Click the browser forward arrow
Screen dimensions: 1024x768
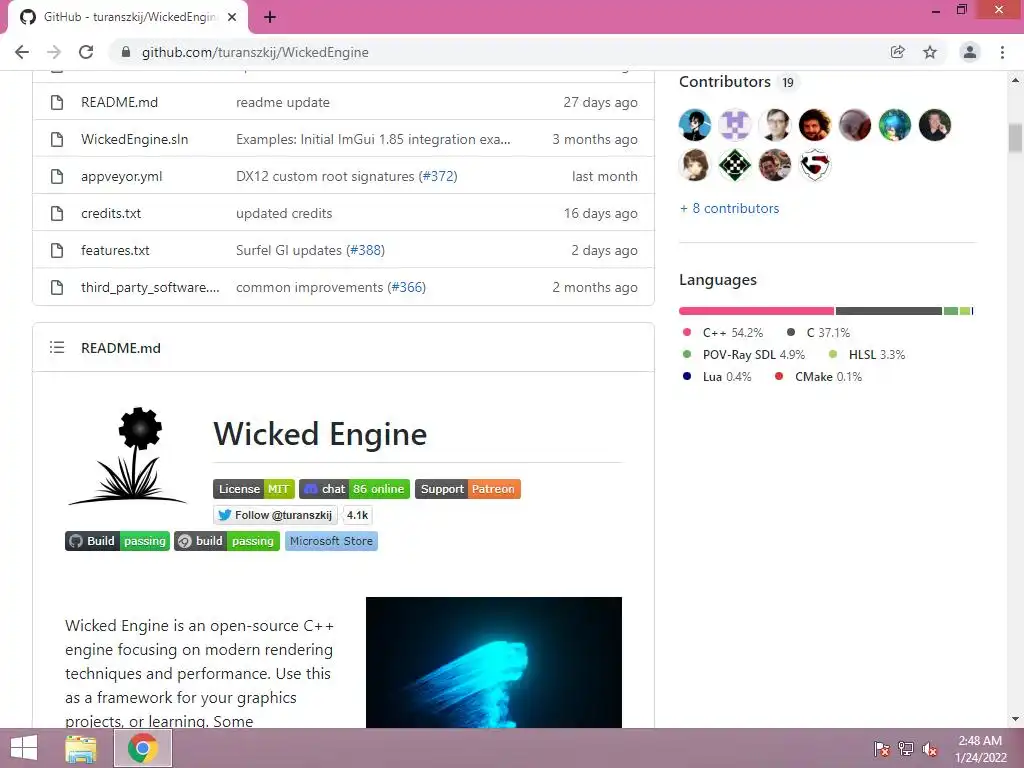tap(54, 52)
